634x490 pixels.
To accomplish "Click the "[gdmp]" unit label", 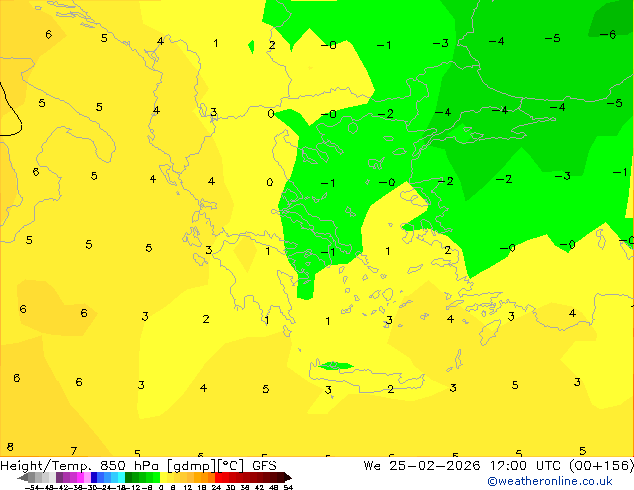I will [192, 466].
